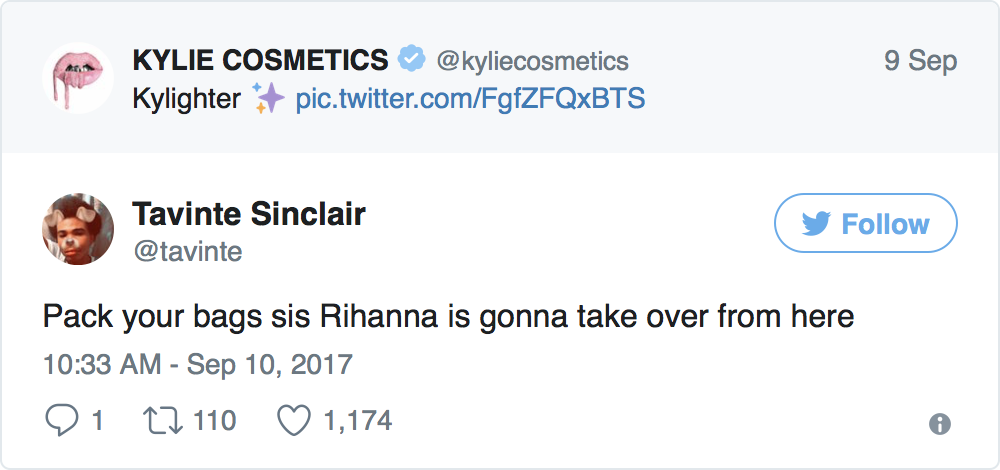Click the Twitter bird icon in Follow

[817, 224]
